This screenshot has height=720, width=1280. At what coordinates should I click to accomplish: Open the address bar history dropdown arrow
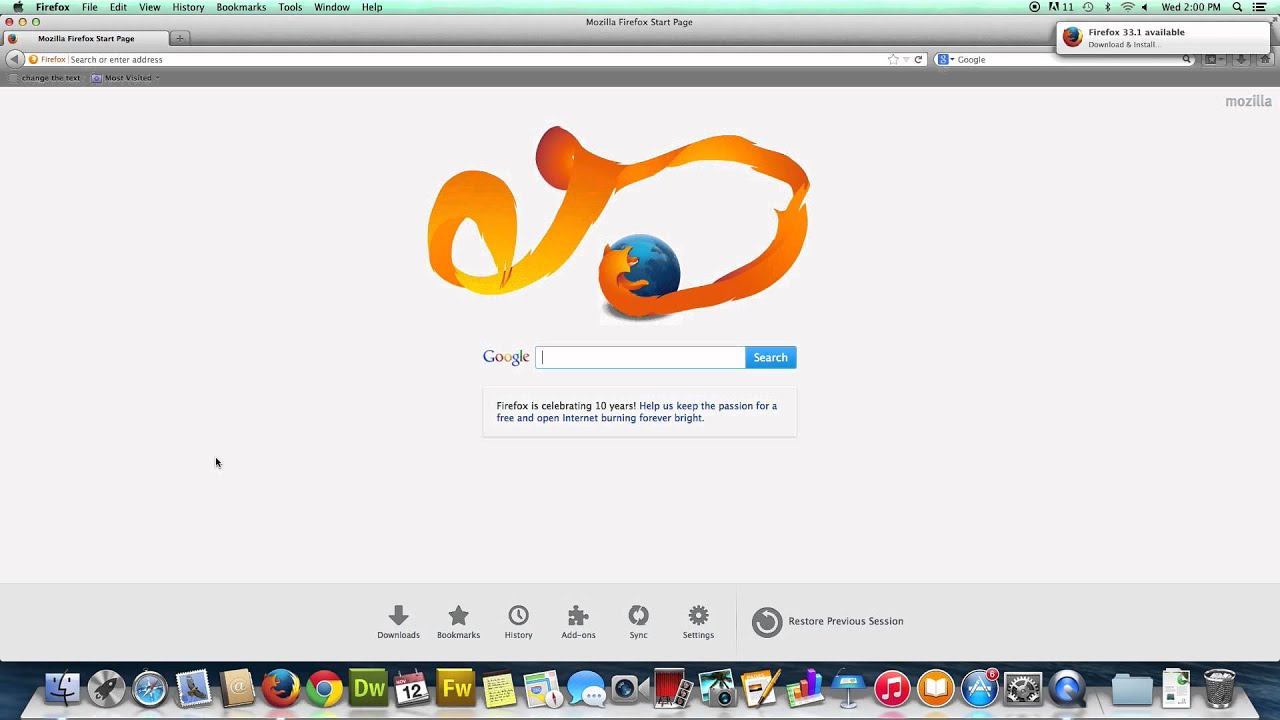[906, 59]
